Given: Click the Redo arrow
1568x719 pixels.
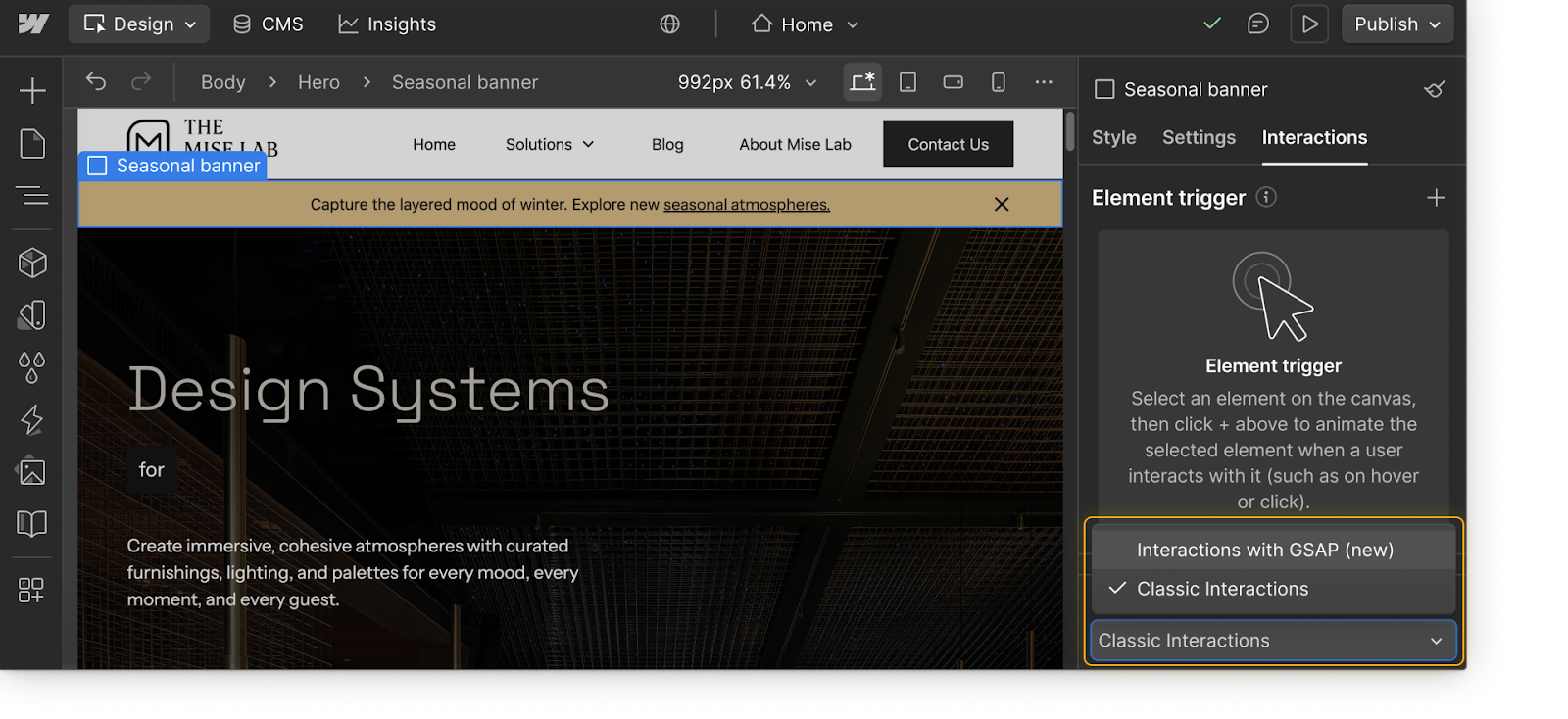Looking at the screenshot, I should [141, 81].
